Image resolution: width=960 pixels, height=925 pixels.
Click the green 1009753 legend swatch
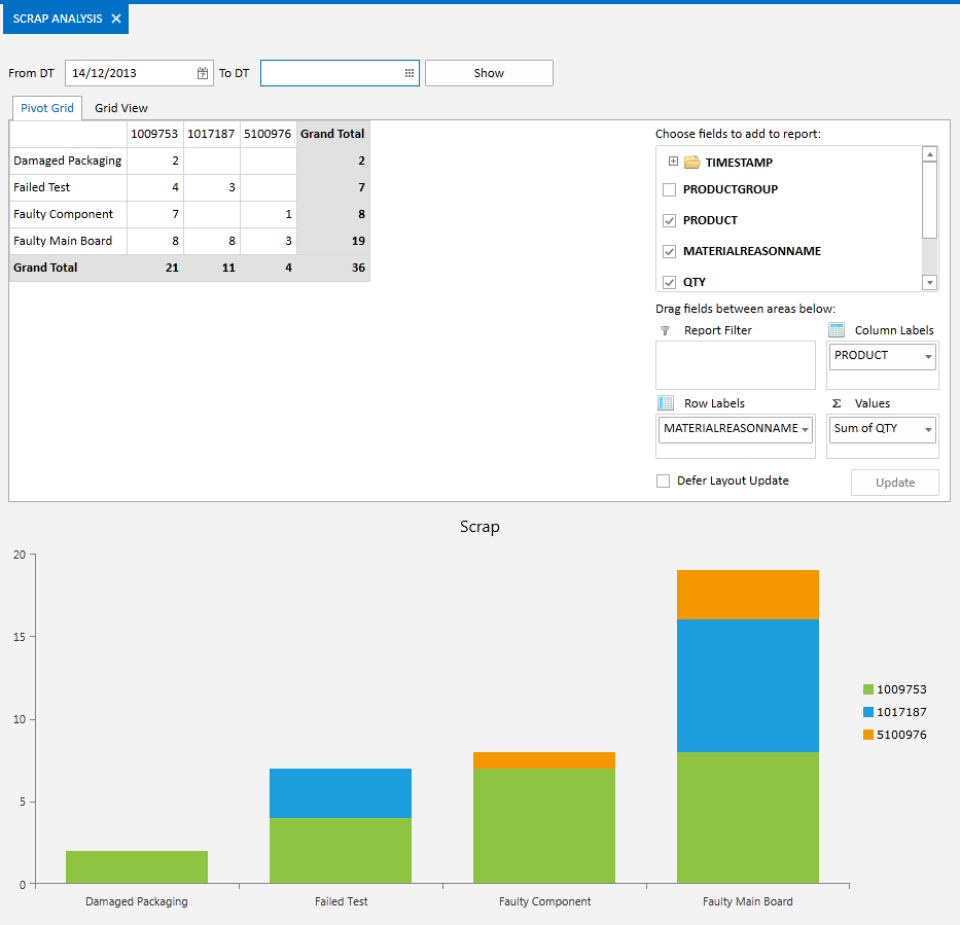868,689
